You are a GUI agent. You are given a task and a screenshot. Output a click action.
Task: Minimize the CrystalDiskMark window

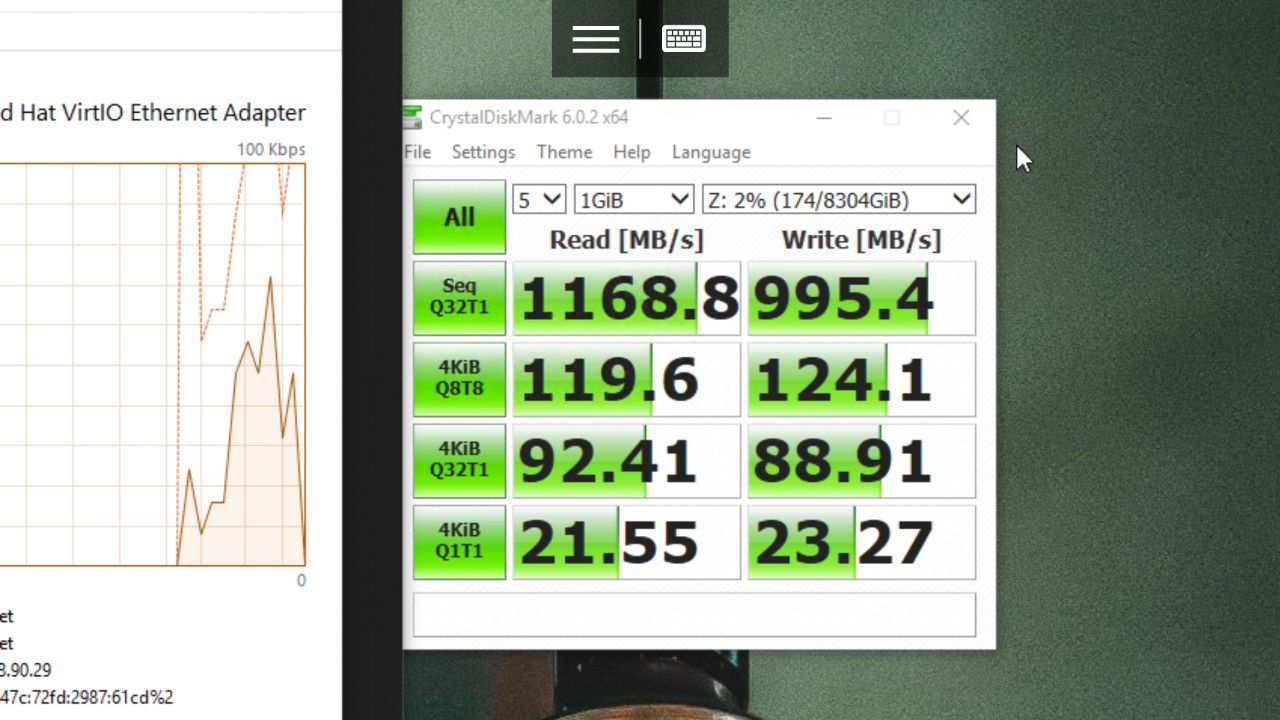click(824, 118)
